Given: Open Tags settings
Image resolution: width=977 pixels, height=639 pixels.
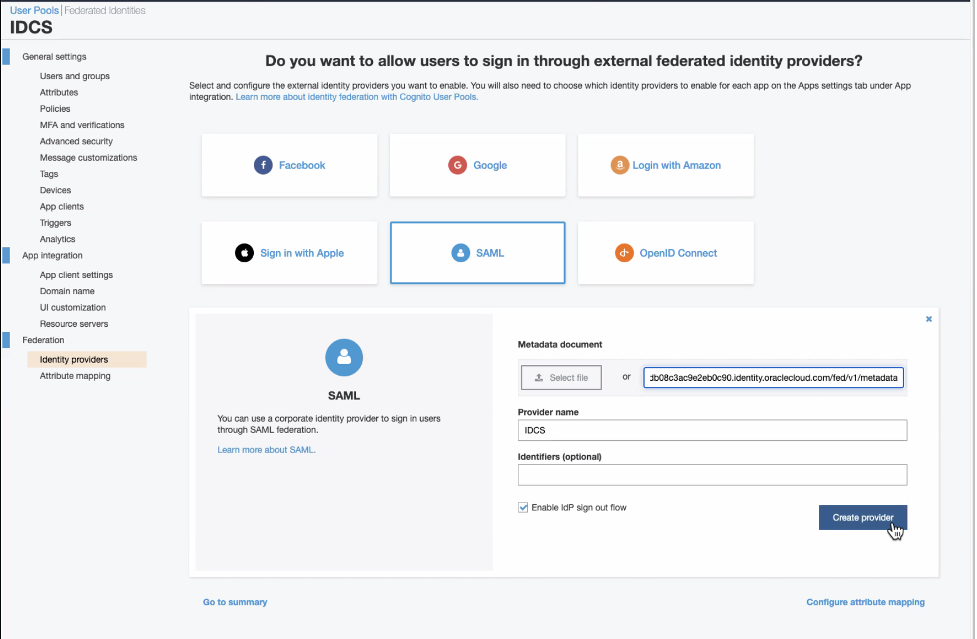Looking at the screenshot, I should click(49, 174).
